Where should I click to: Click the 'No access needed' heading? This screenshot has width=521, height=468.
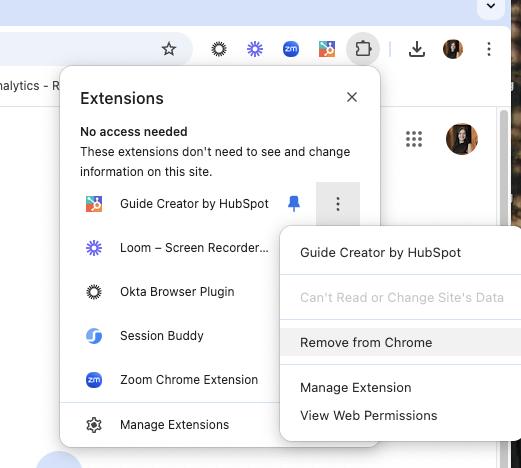(134, 132)
